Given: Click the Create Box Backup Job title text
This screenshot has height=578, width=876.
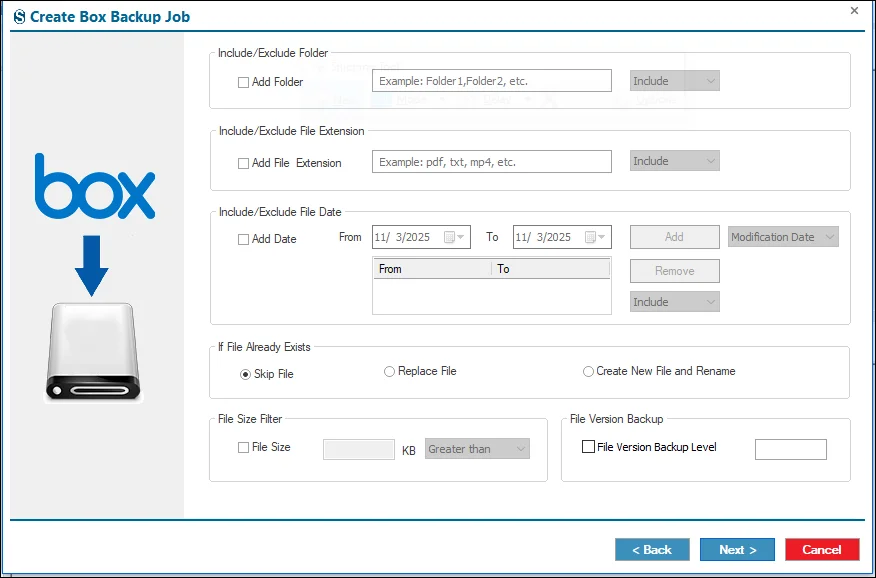Looking at the screenshot, I should [110, 17].
